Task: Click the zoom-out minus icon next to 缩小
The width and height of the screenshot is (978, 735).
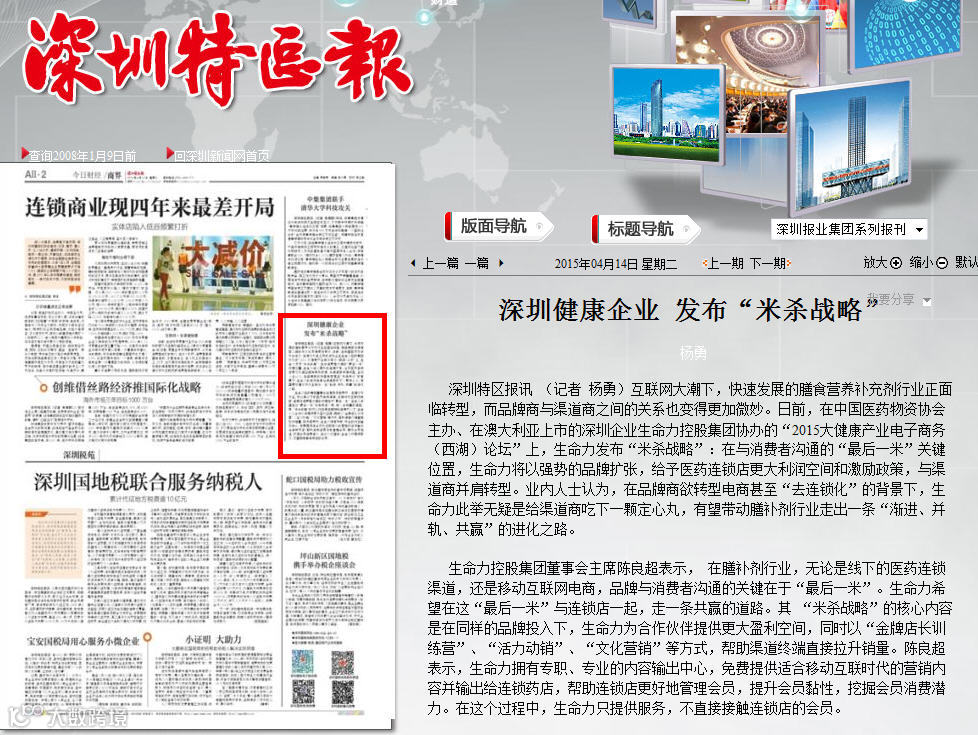Action: click(942, 263)
